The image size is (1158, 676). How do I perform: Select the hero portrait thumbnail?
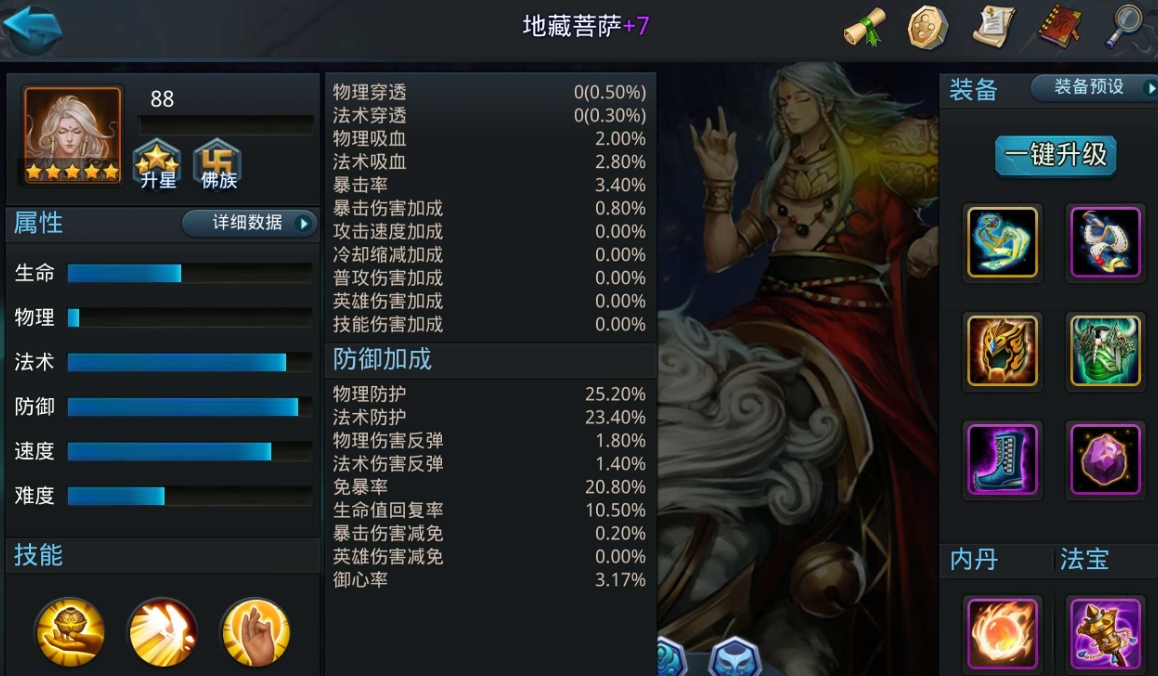[x=72, y=134]
